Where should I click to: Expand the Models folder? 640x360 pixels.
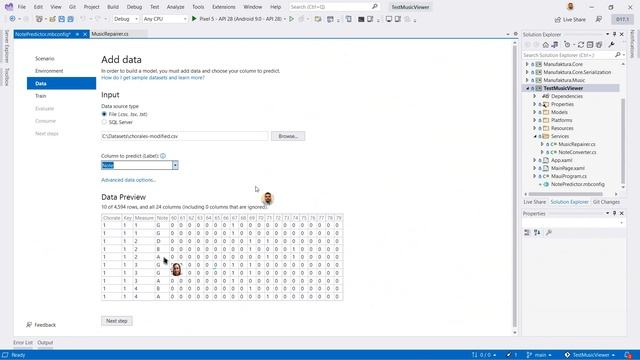(x=534, y=112)
